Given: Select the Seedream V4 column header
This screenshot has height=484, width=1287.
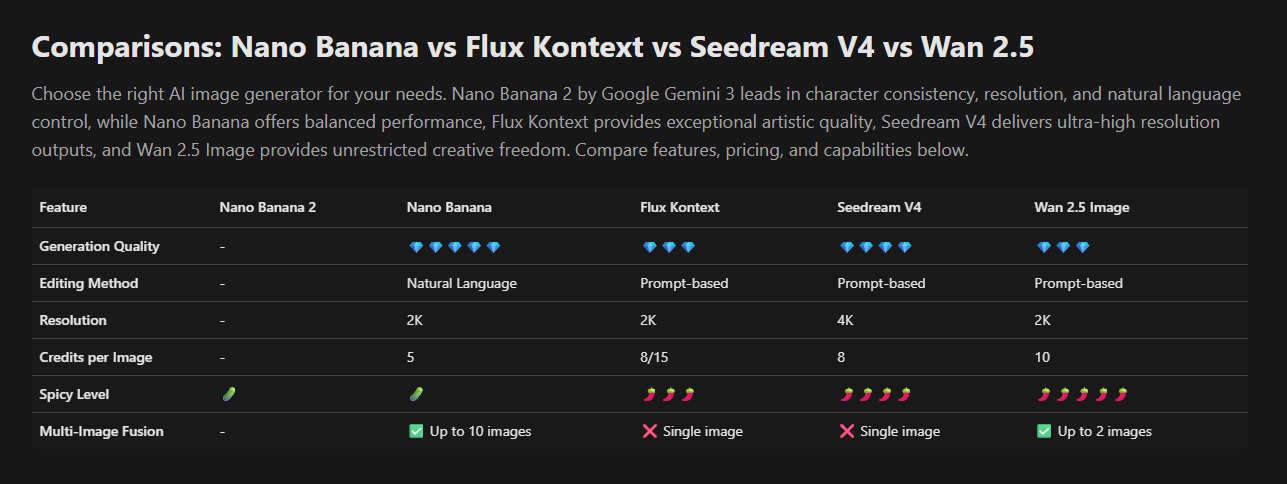Looking at the screenshot, I should [879, 208].
